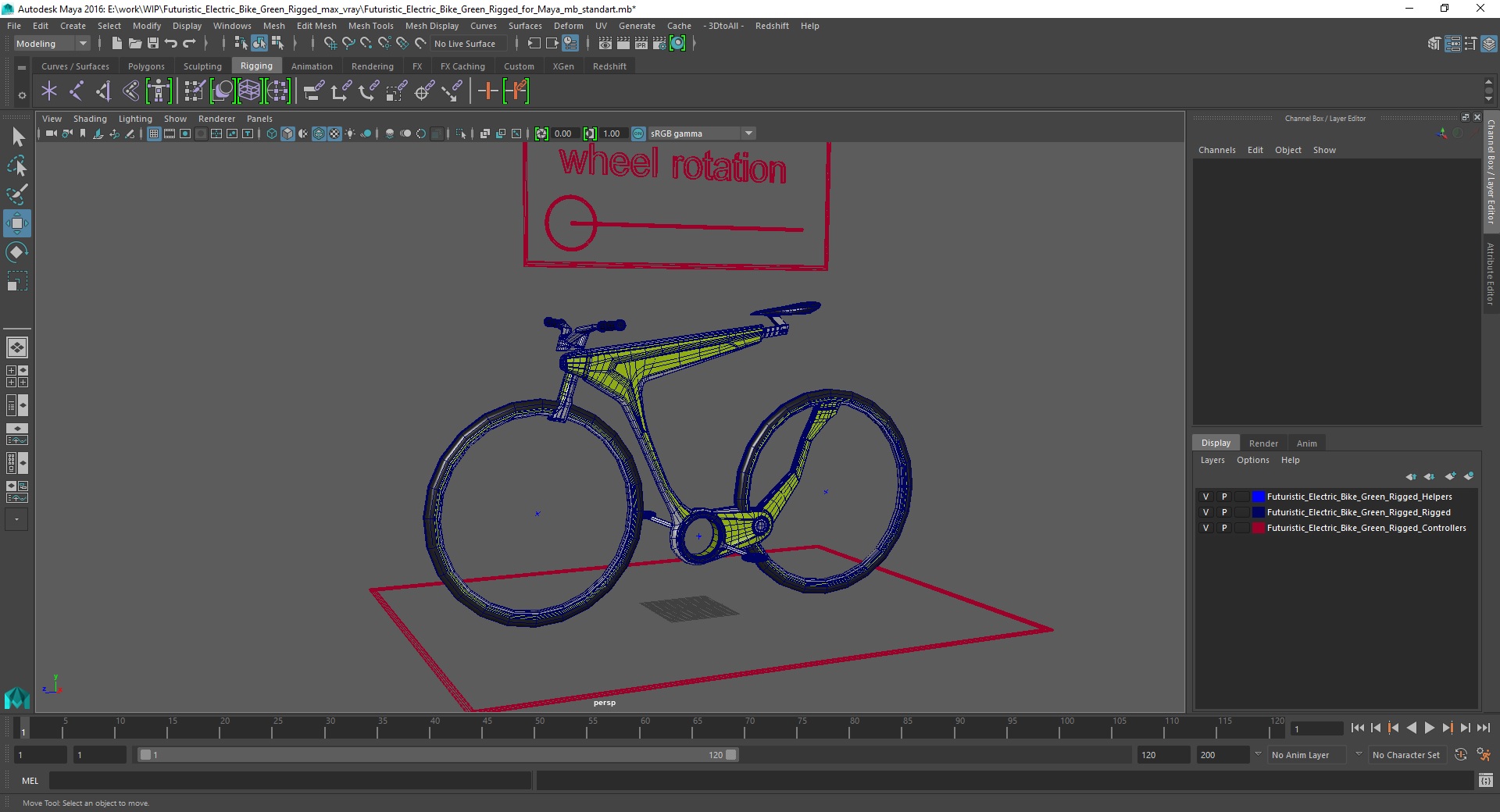Image resolution: width=1500 pixels, height=812 pixels.
Task: Redo the last action
Action: pos(189,44)
